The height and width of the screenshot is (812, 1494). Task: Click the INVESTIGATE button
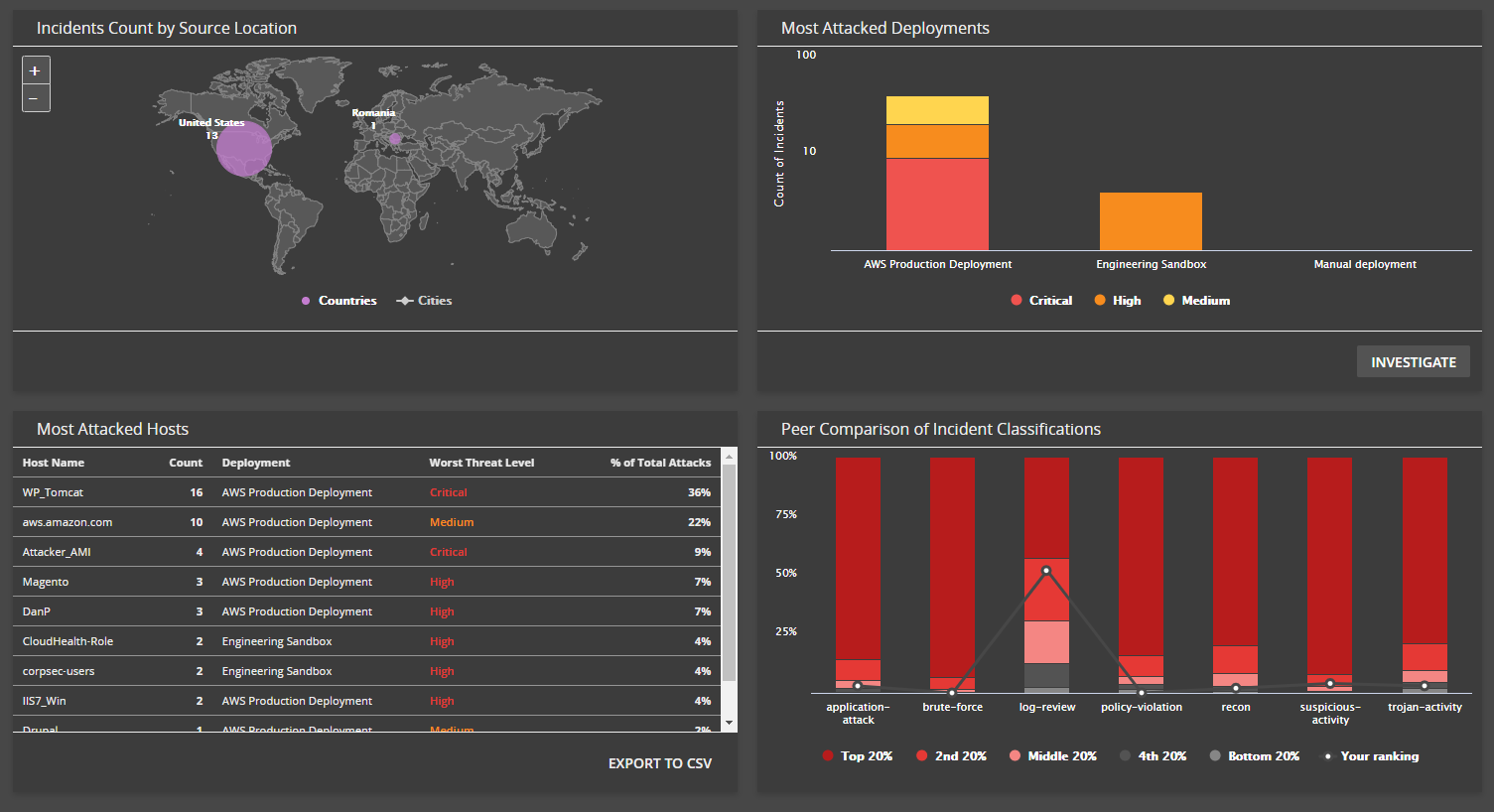pyautogui.click(x=1413, y=361)
